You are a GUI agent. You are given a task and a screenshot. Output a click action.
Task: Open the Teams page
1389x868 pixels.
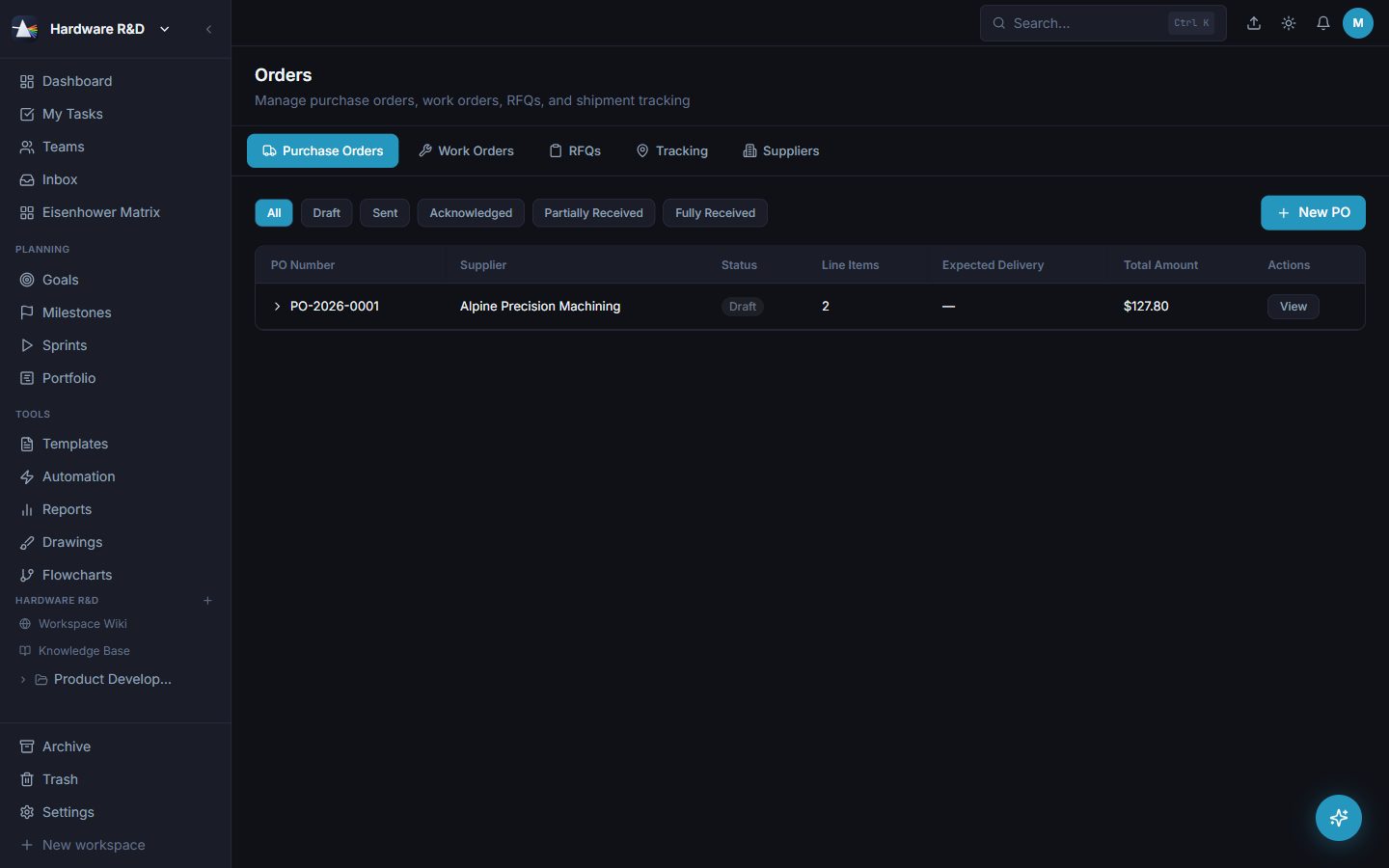pos(115,147)
